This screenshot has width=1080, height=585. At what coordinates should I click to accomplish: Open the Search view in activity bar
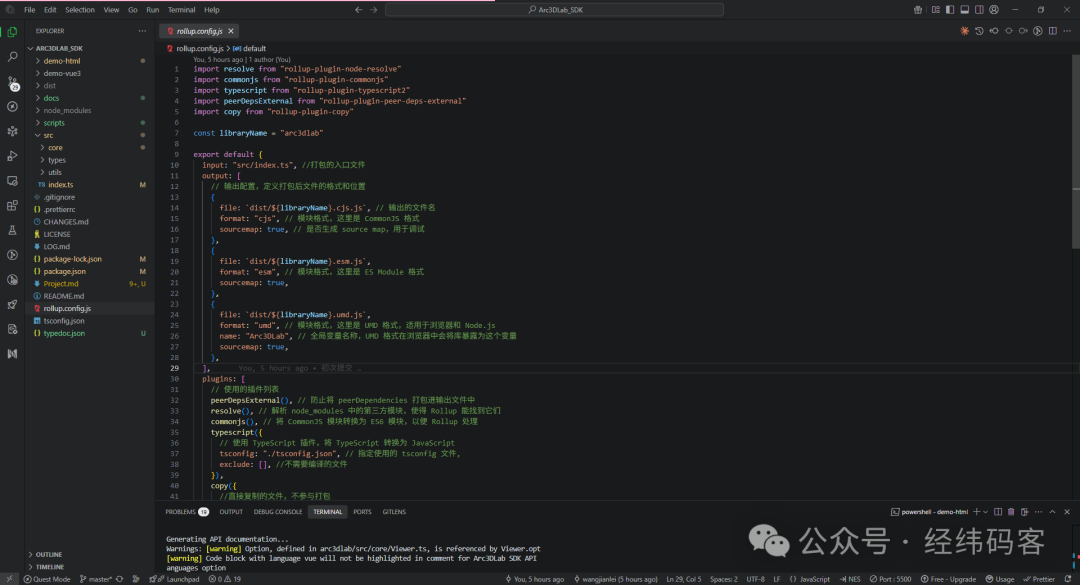pyautogui.click(x=12, y=57)
